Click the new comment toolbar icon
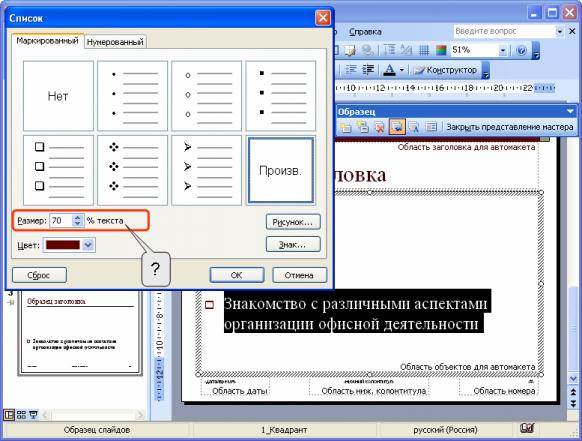This screenshot has width=582, height=441. 351,50
